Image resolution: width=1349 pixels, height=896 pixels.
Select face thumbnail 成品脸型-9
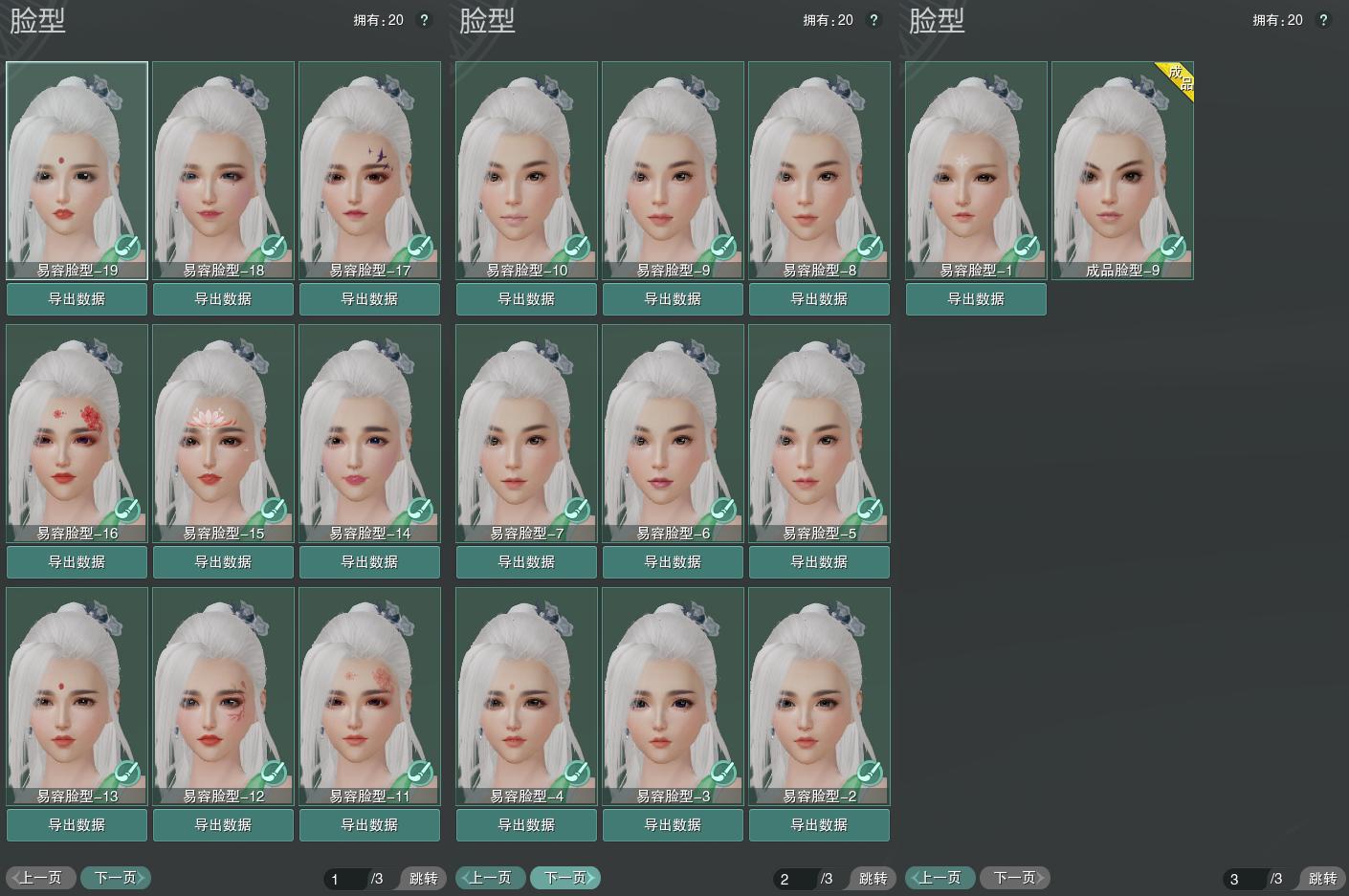[1123, 171]
